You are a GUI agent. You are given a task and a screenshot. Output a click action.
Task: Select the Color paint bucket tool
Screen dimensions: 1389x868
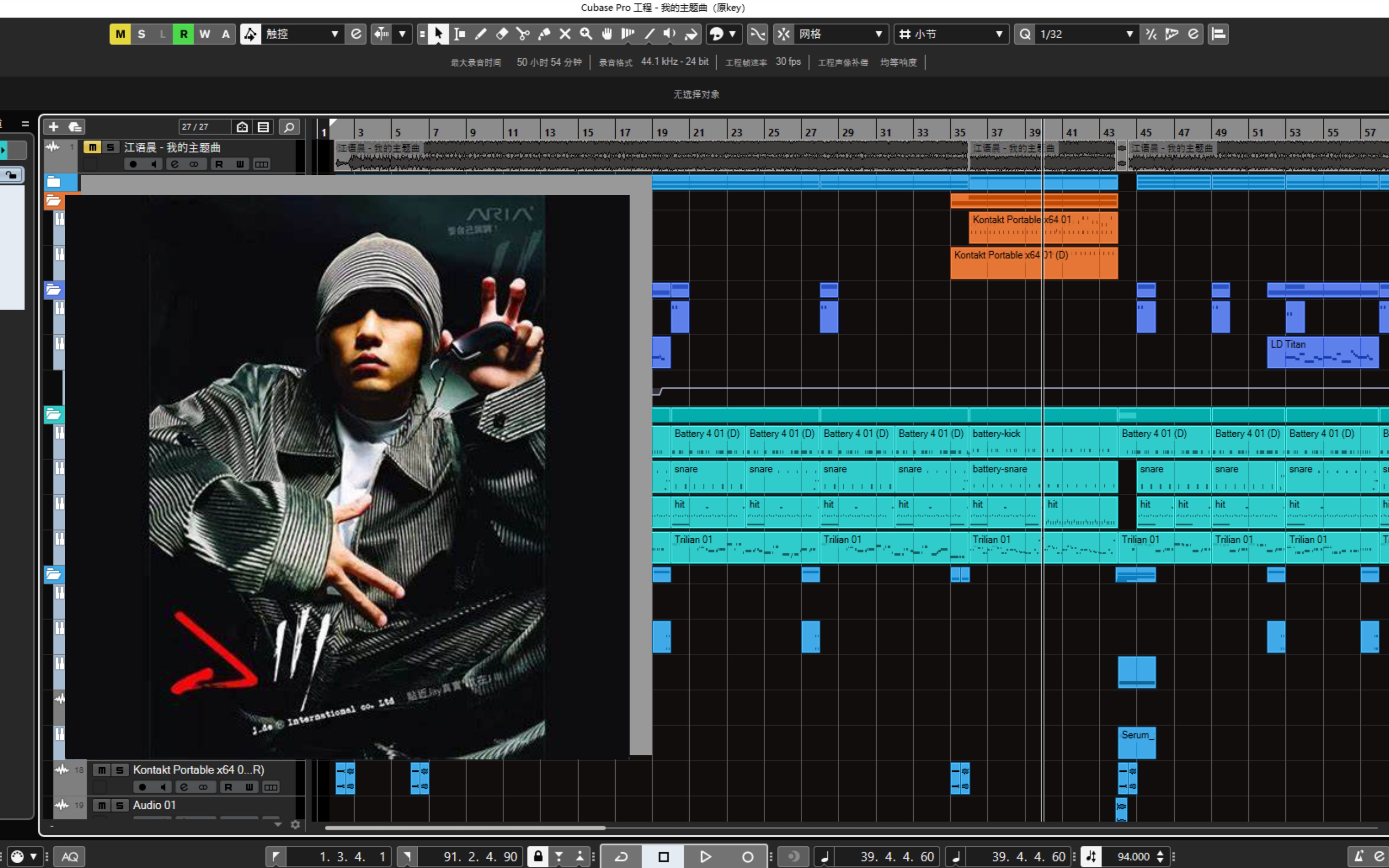click(x=691, y=34)
